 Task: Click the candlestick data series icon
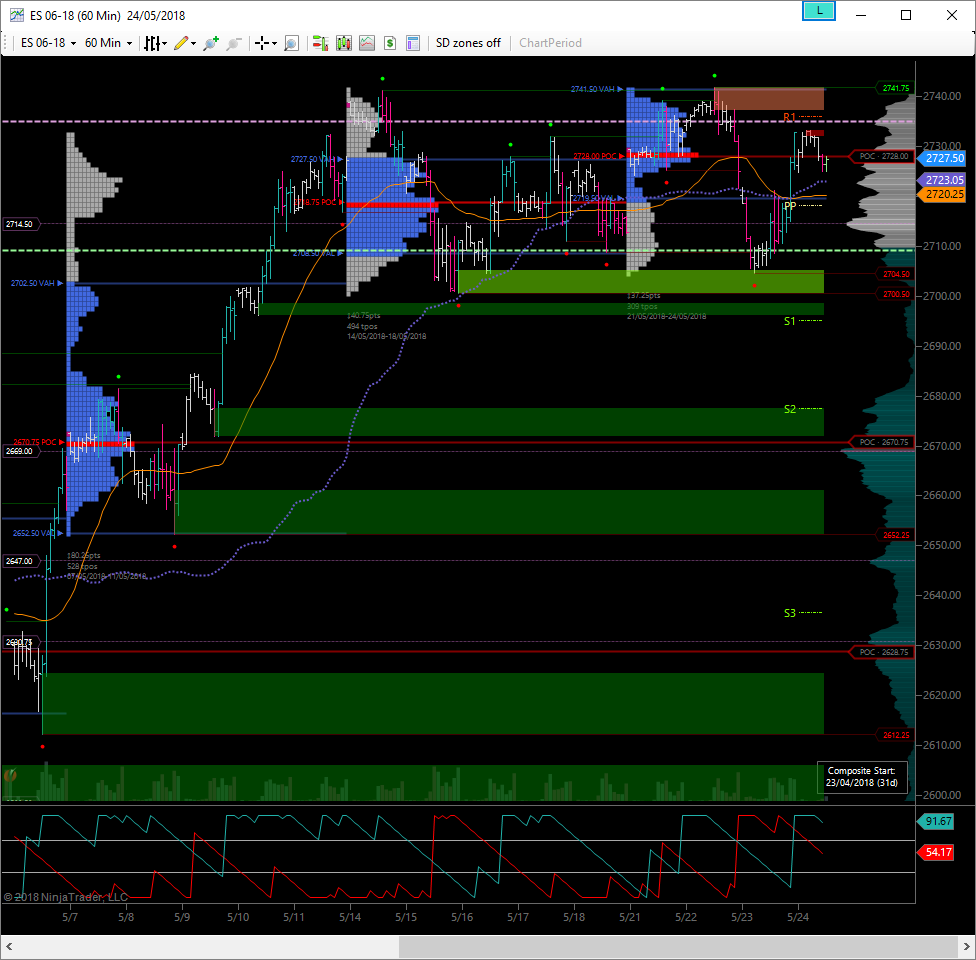(344, 43)
